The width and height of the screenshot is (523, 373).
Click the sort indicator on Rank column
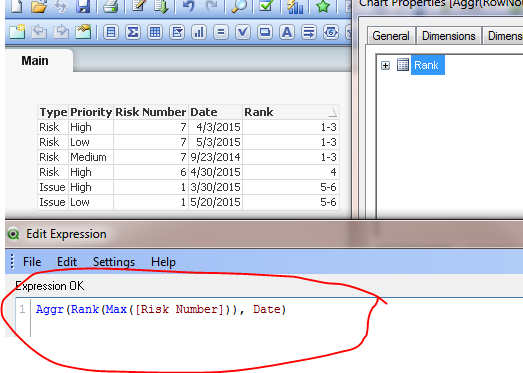333,113
